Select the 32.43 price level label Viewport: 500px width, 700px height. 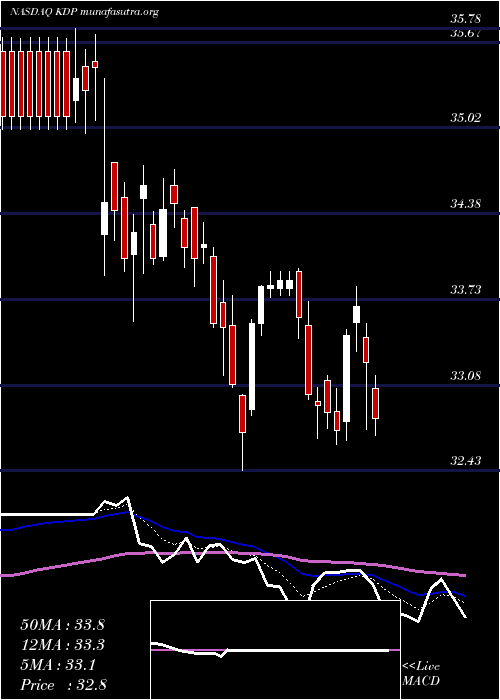465,460
